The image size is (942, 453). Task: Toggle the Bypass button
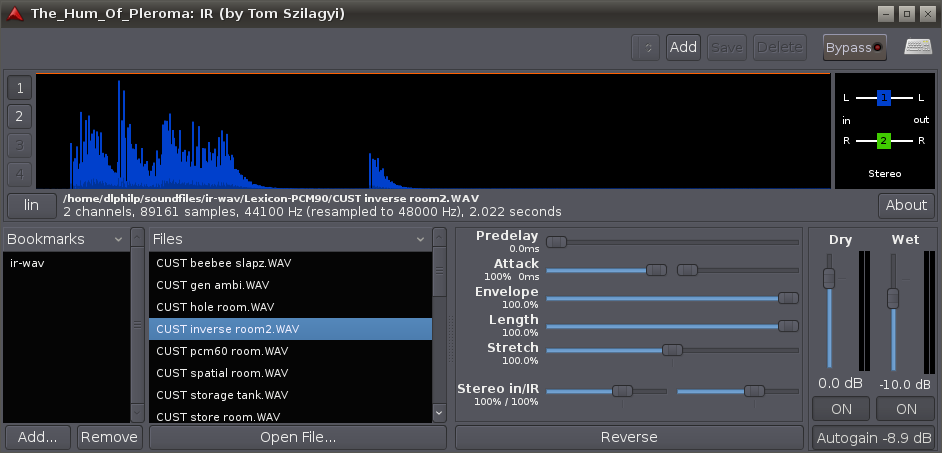pos(855,47)
